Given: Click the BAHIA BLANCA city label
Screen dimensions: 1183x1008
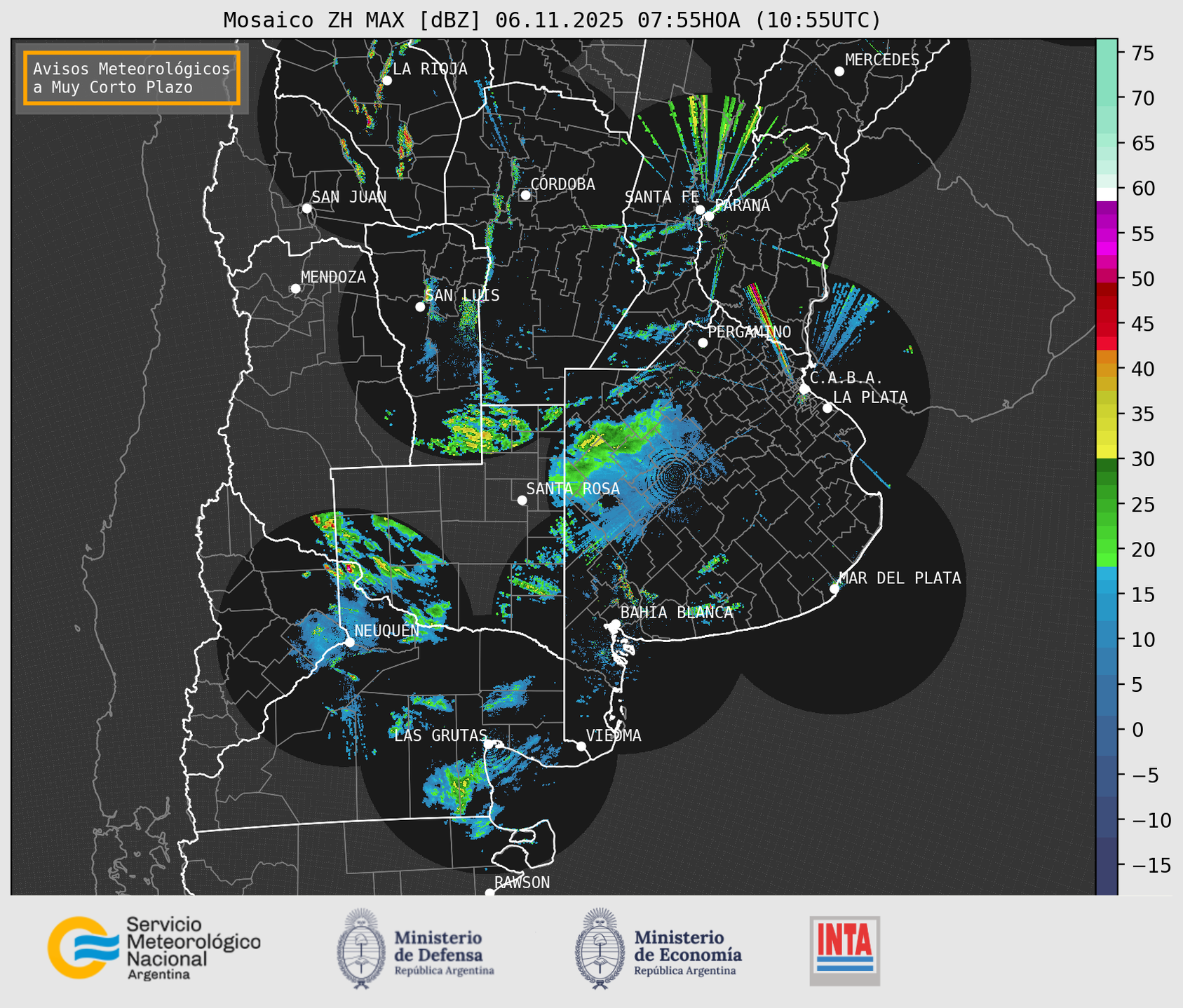Looking at the screenshot, I should (677, 613).
